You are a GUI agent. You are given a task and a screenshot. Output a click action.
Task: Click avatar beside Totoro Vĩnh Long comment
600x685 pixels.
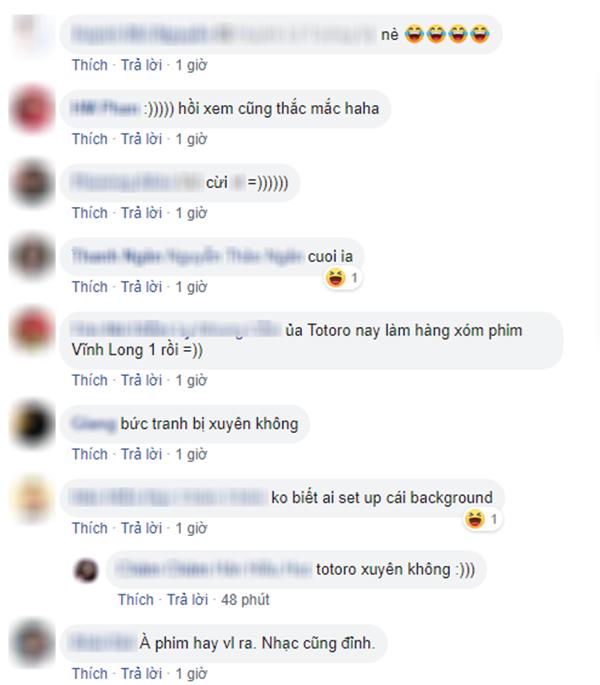tap(33, 331)
